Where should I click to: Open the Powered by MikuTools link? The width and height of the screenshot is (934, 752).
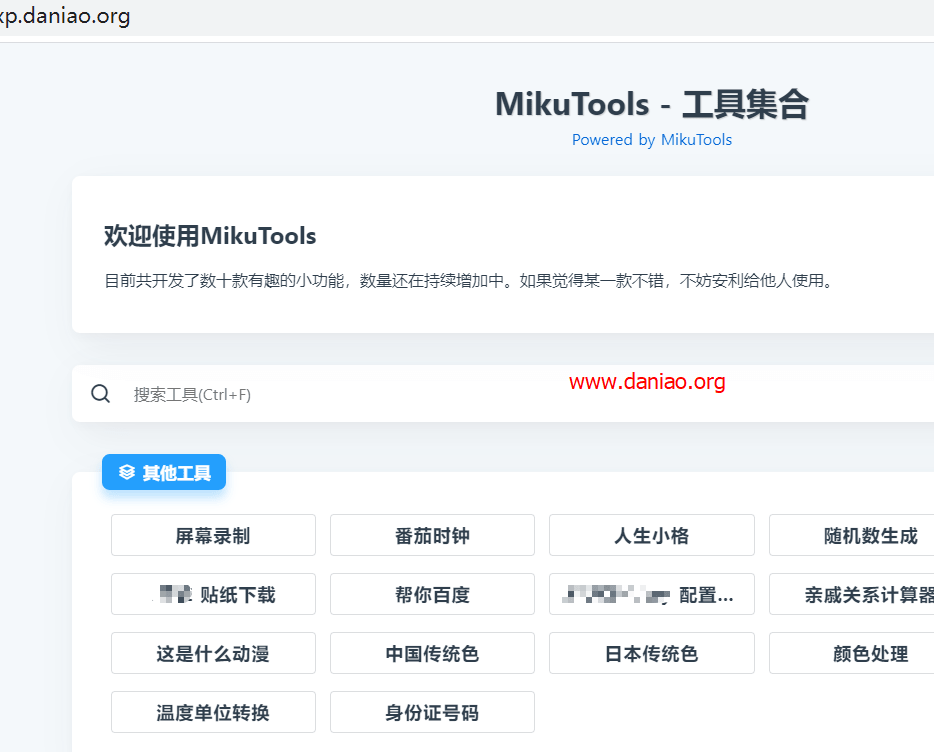pos(652,139)
